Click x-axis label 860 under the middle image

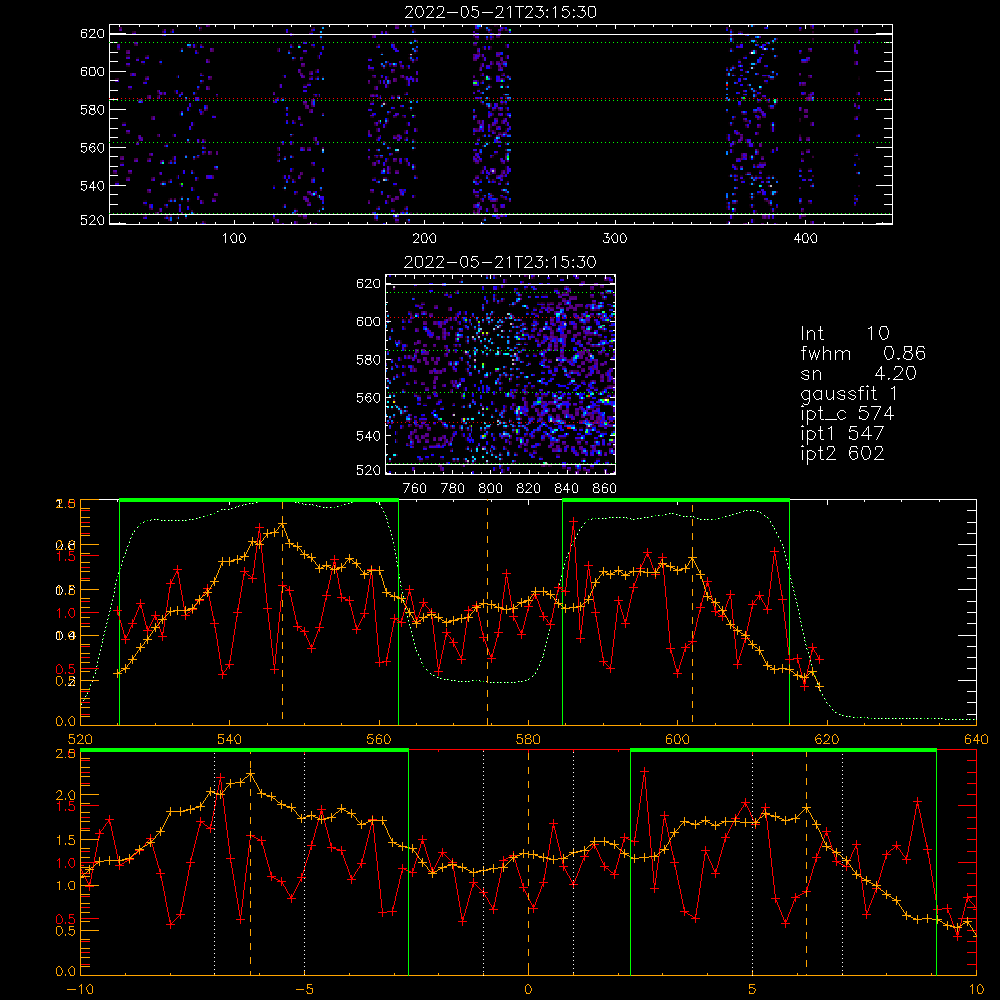(605, 489)
